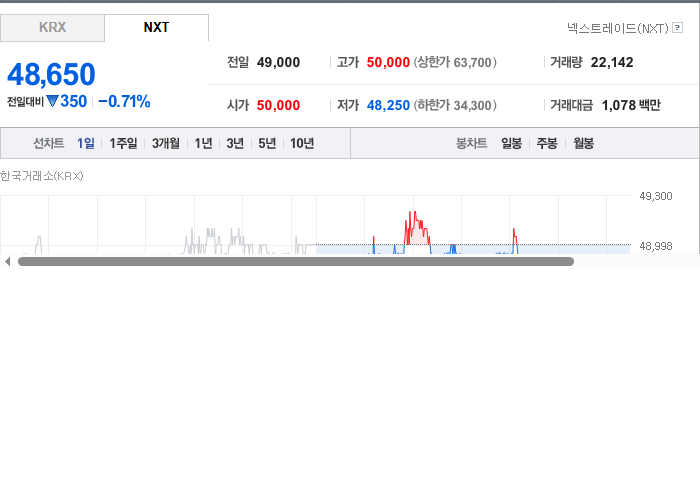The height and width of the screenshot is (490, 700).
Task: Click the 거래대금 value 1,078 백만
Action: [631, 105]
